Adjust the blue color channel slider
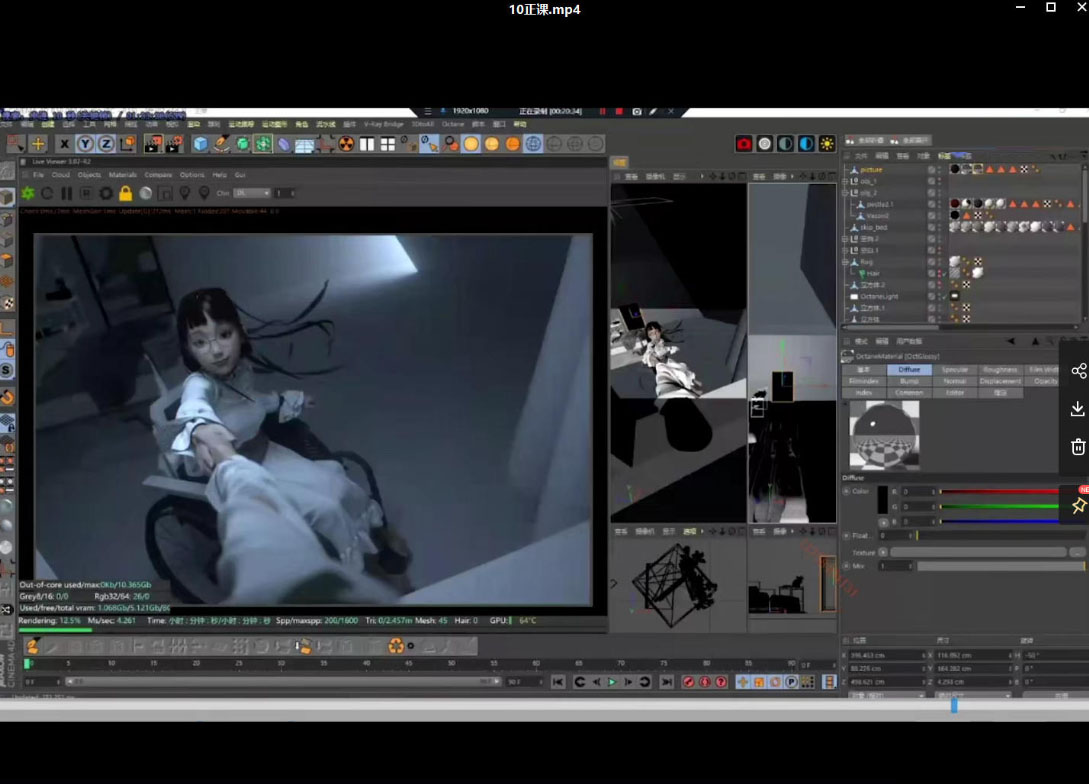This screenshot has width=1089, height=784. (x=1000, y=521)
